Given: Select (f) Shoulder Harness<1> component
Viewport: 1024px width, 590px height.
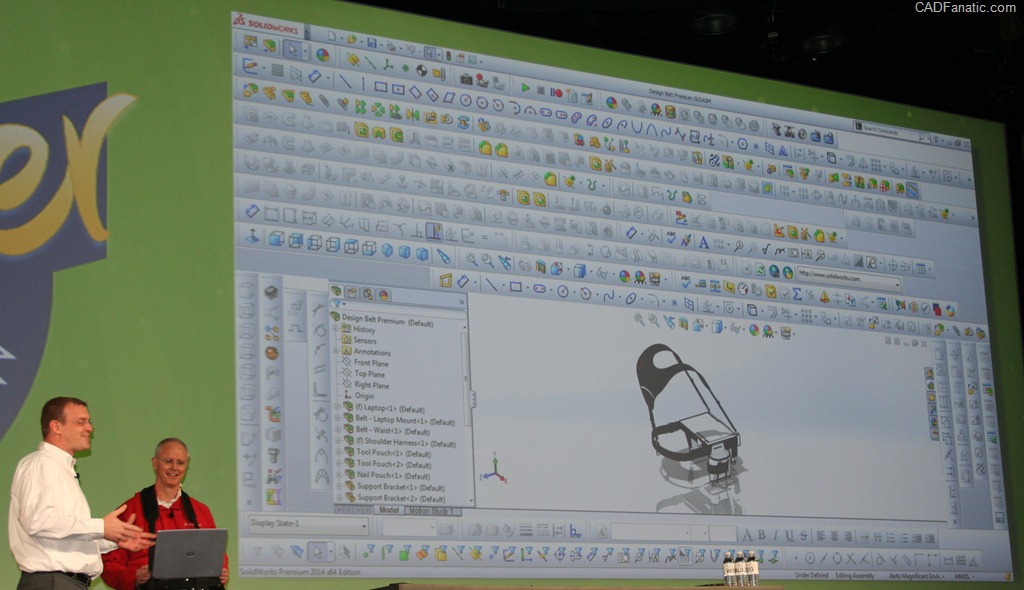Looking at the screenshot, I should point(406,442).
